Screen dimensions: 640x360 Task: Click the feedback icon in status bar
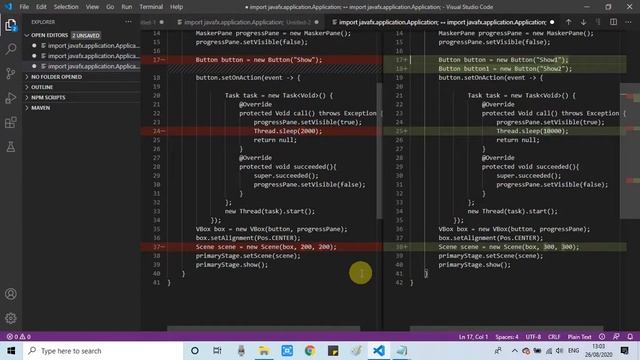pos(616,337)
